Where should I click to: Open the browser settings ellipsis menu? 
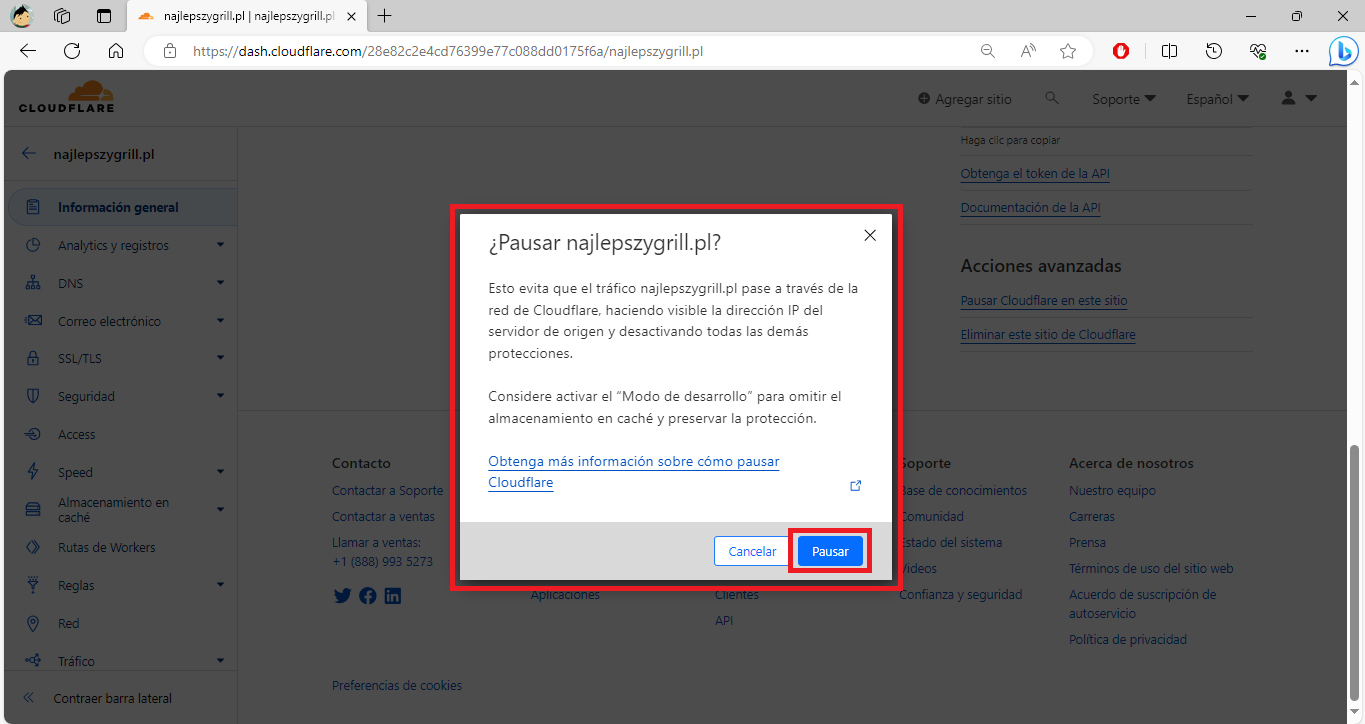pos(1301,51)
